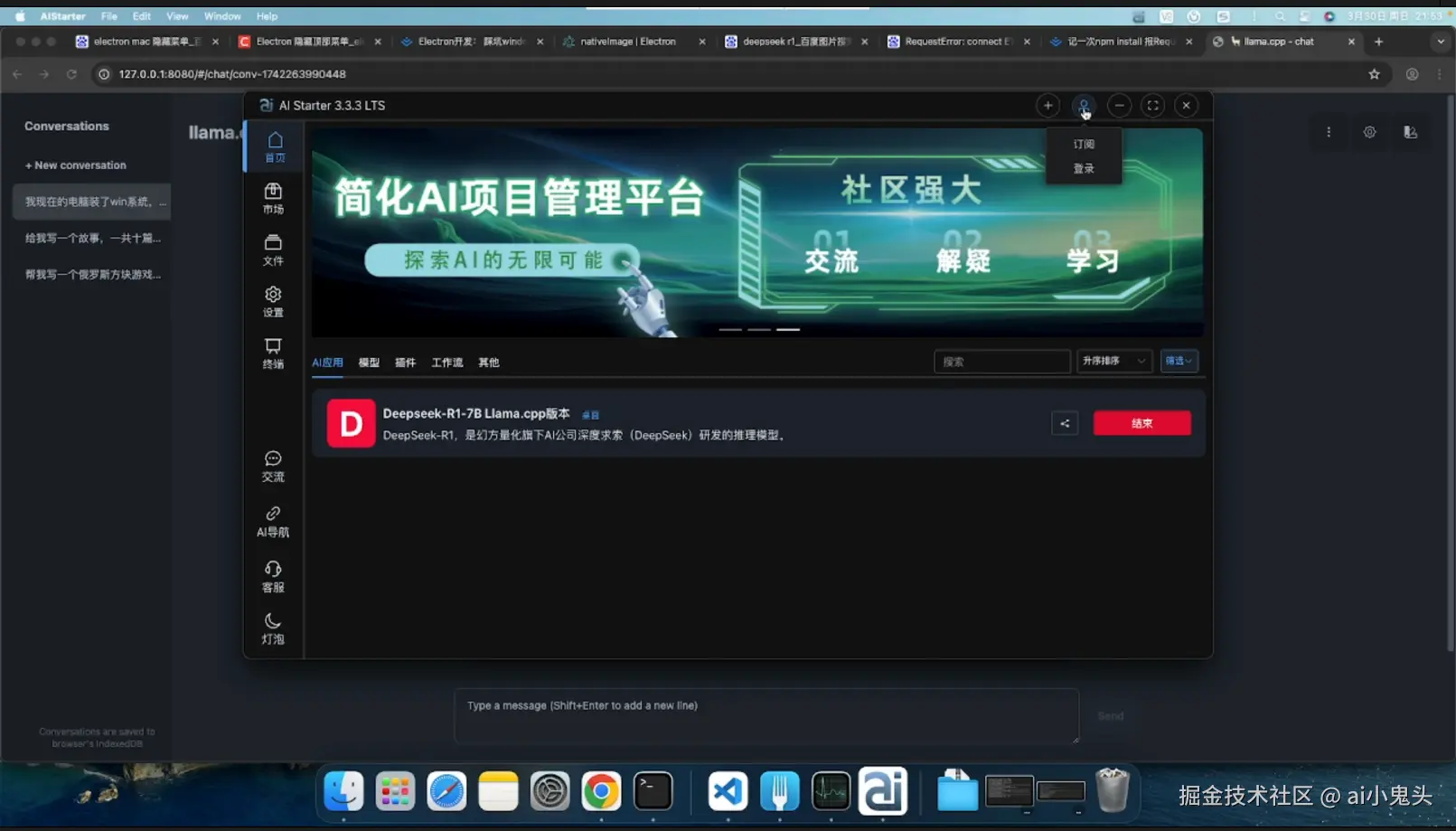Click the llama.cpp theme icon at top right
Viewport: 1456px width, 831px height.
point(1410,132)
